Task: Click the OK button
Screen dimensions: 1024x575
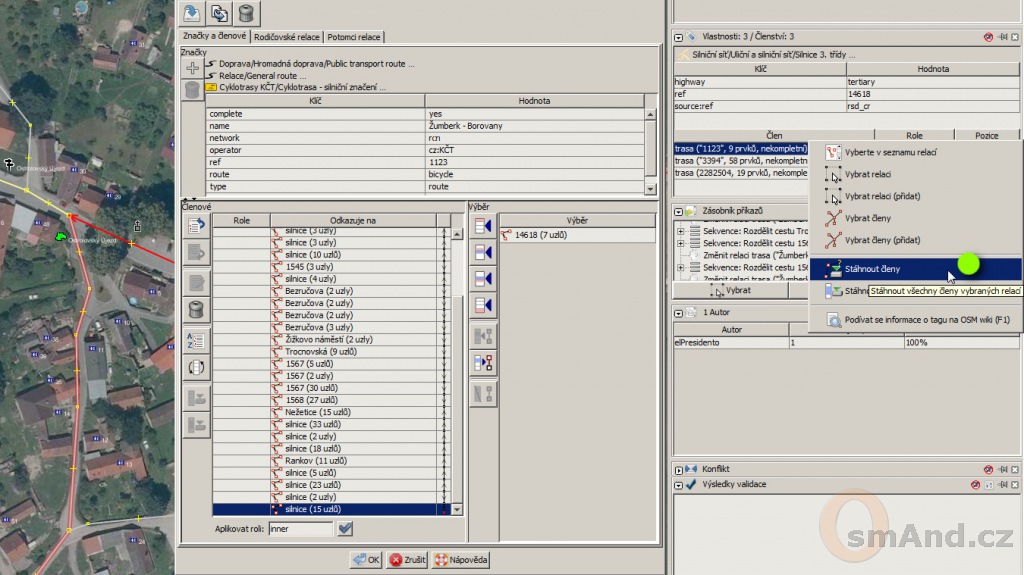Action: click(x=366, y=560)
